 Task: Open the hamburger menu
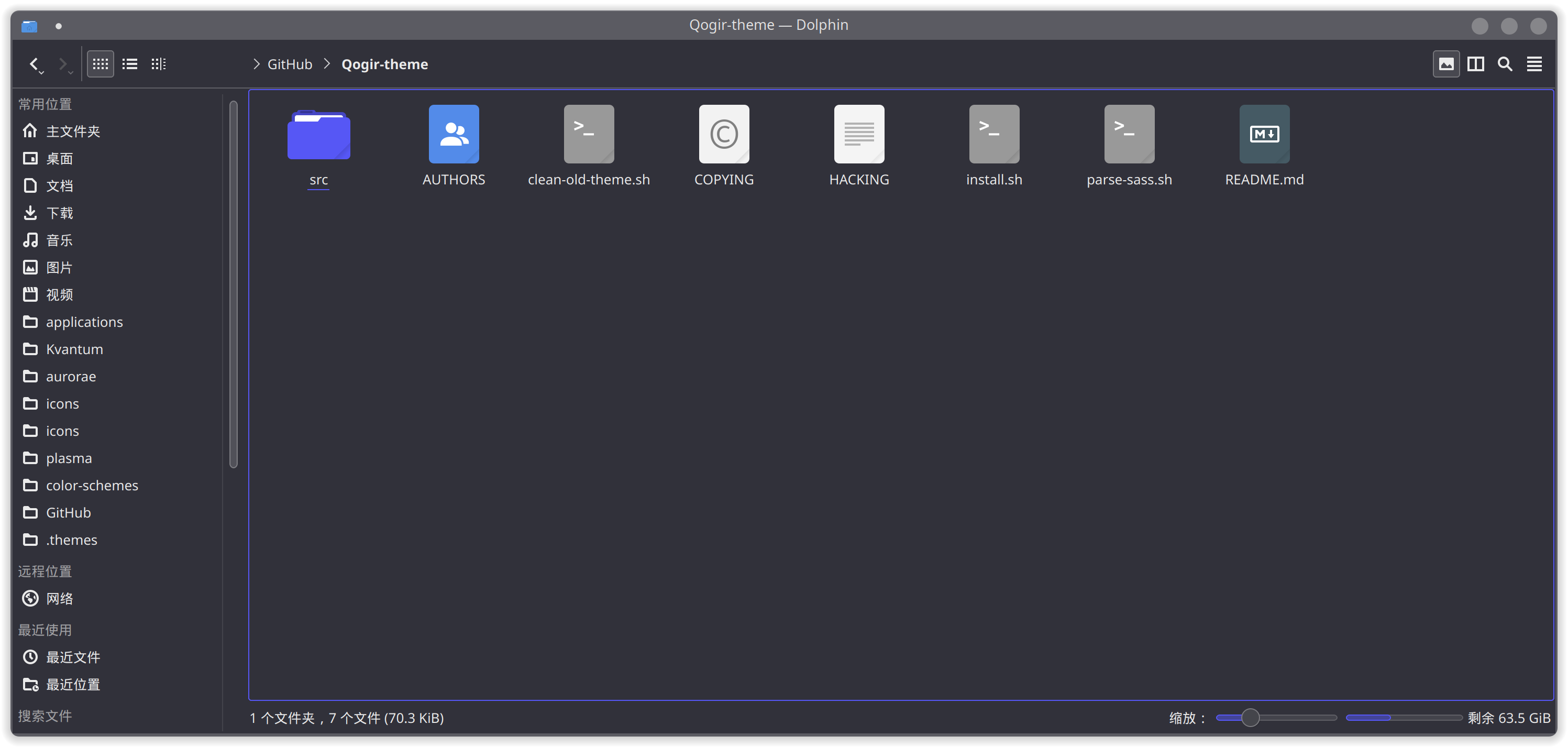pos(1534,63)
